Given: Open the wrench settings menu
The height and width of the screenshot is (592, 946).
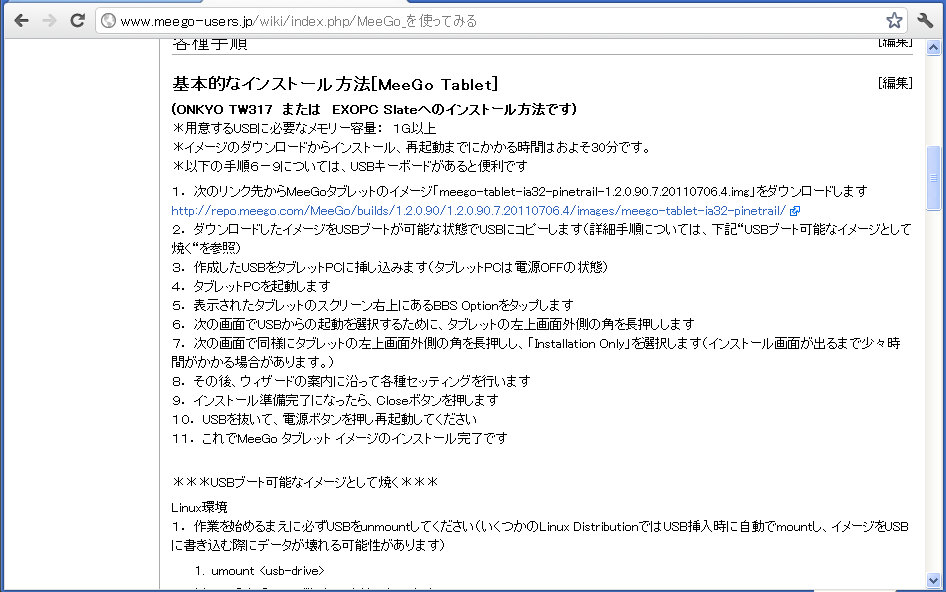Looking at the screenshot, I should pyautogui.click(x=925, y=20).
